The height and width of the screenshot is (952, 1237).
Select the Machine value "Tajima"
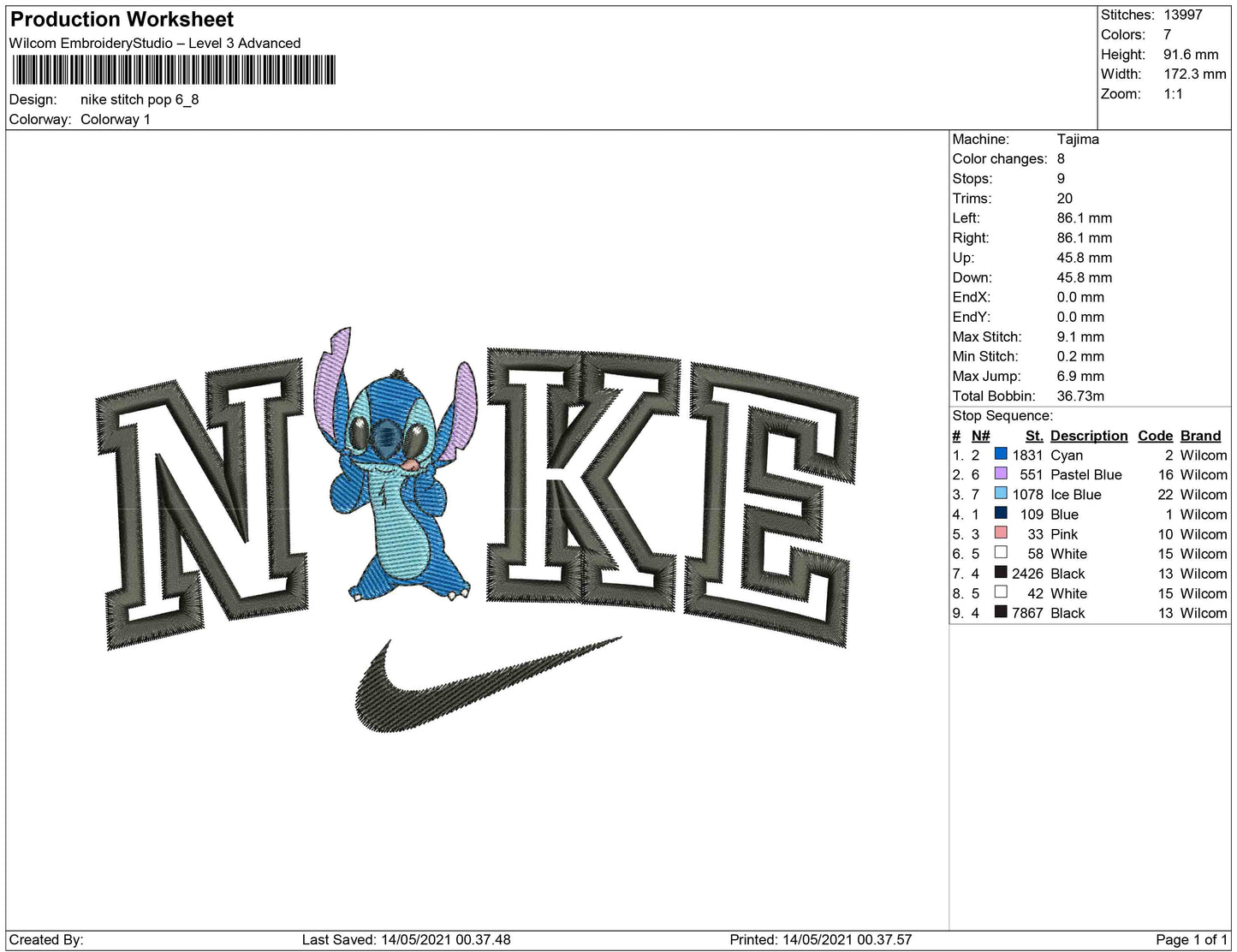(x=1078, y=139)
